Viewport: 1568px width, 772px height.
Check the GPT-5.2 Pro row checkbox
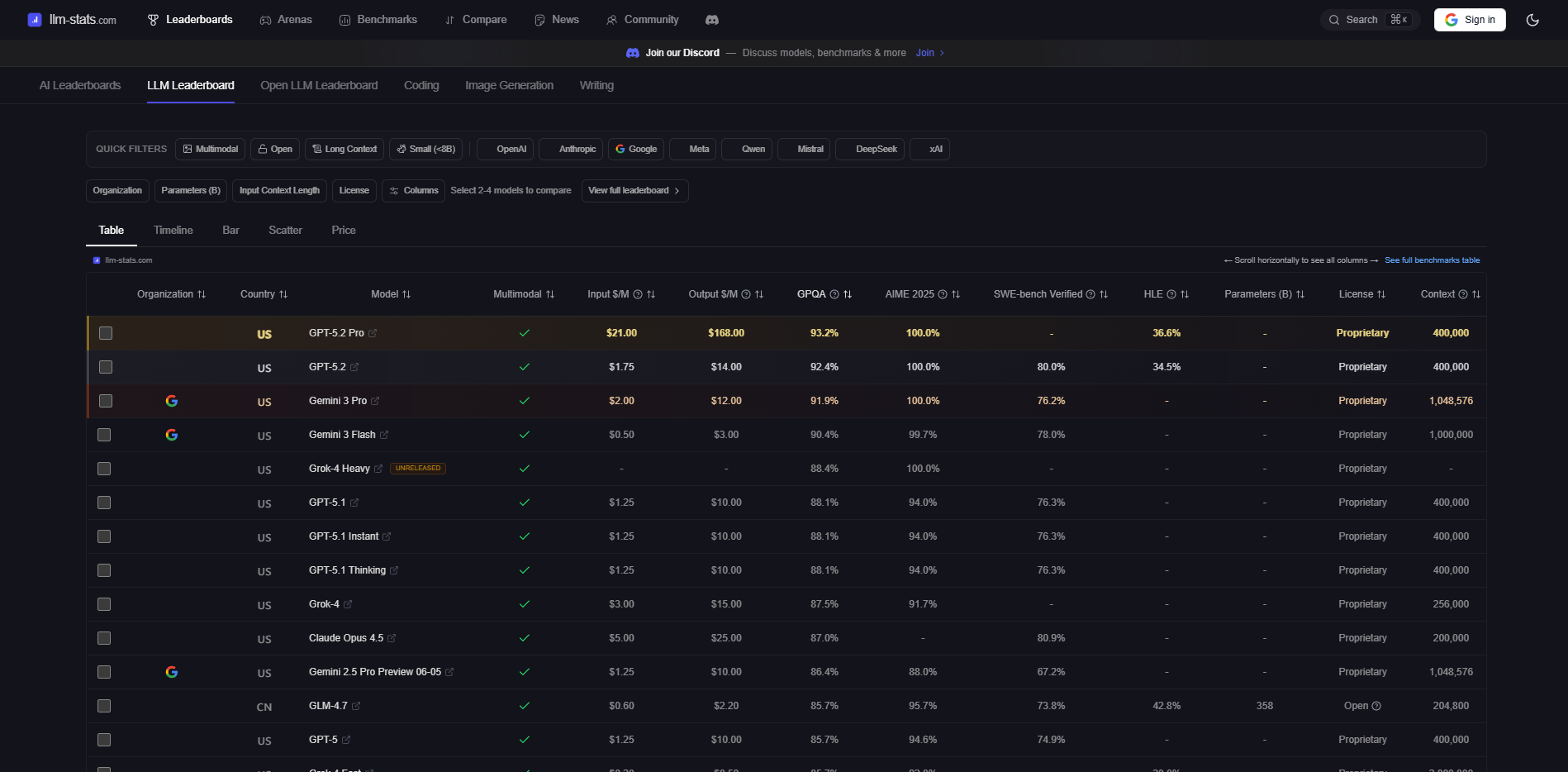coord(106,333)
